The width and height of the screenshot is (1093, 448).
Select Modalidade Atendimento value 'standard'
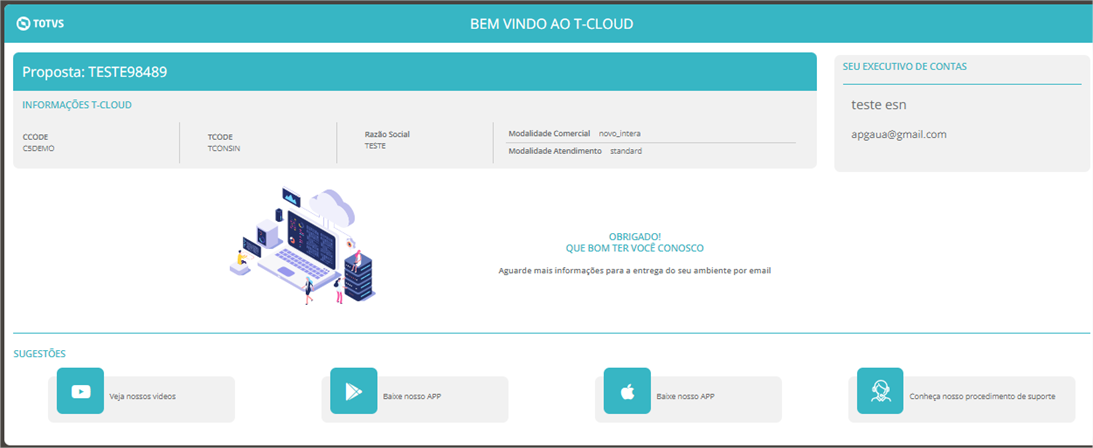click(626, 150)
